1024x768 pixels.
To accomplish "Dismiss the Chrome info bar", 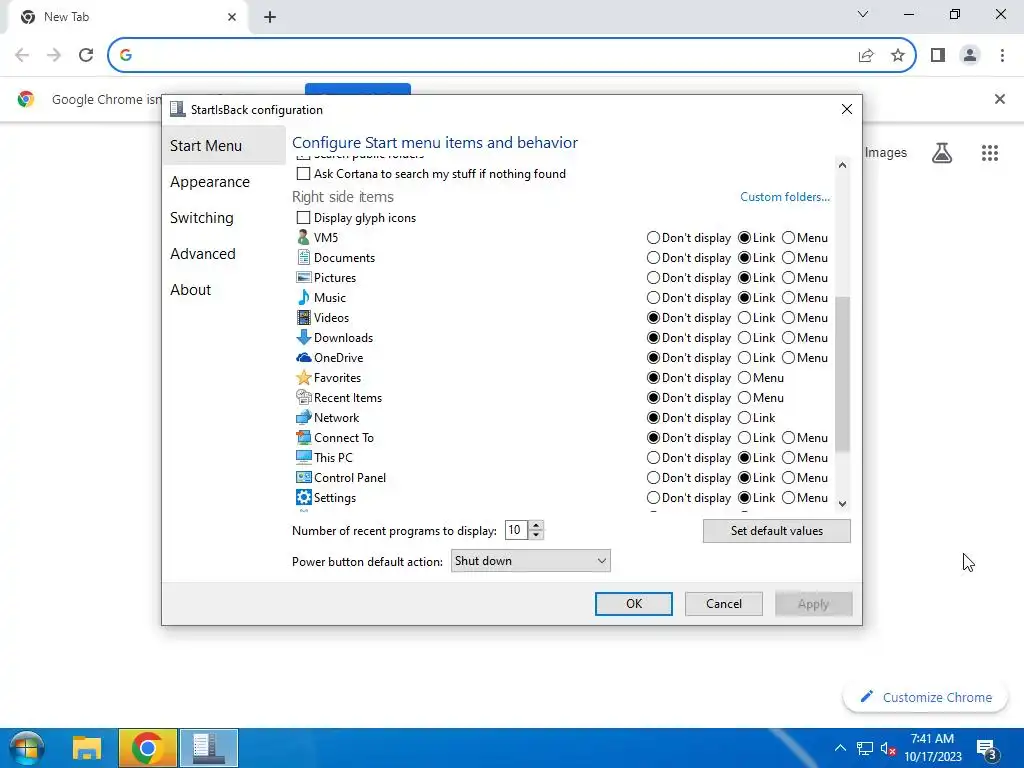I will (999, 99).
